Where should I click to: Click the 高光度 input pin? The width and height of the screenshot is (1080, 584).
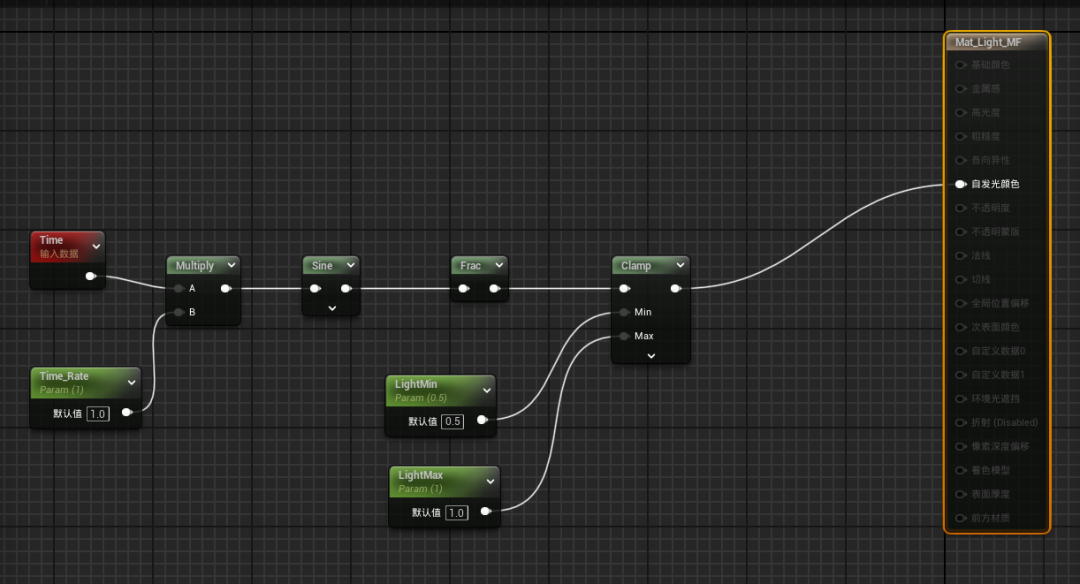pos(961,112)
